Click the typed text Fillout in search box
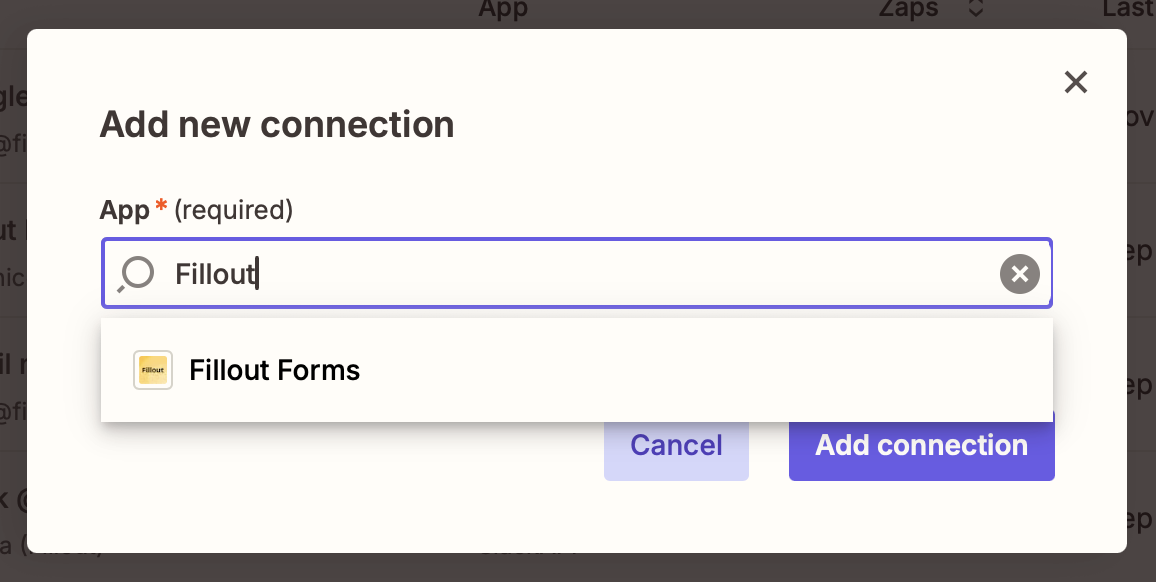 coord(215,273)
